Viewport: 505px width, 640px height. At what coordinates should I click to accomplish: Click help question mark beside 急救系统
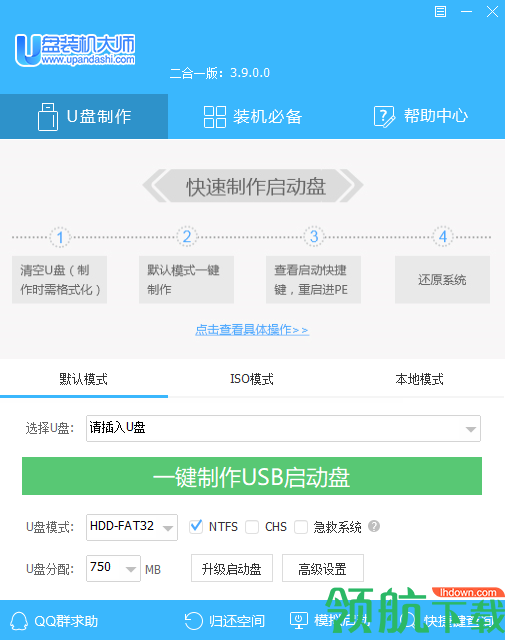pyautogui.click(x=374, y=526)
